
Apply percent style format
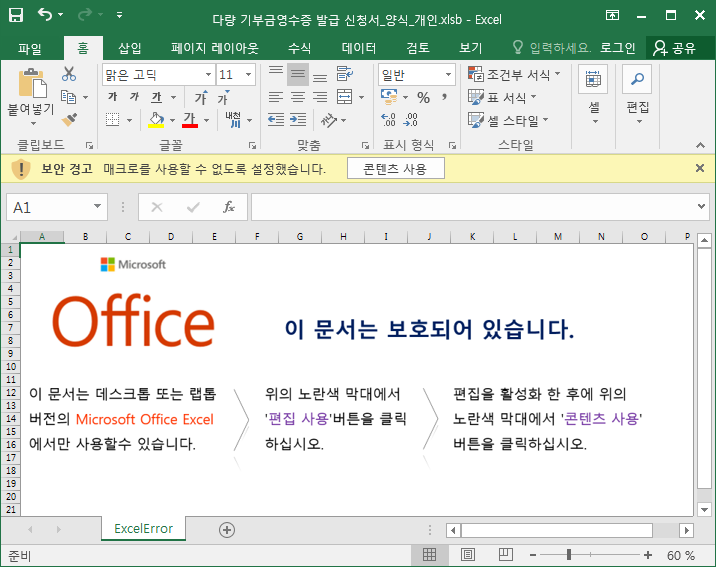[423, 97]
